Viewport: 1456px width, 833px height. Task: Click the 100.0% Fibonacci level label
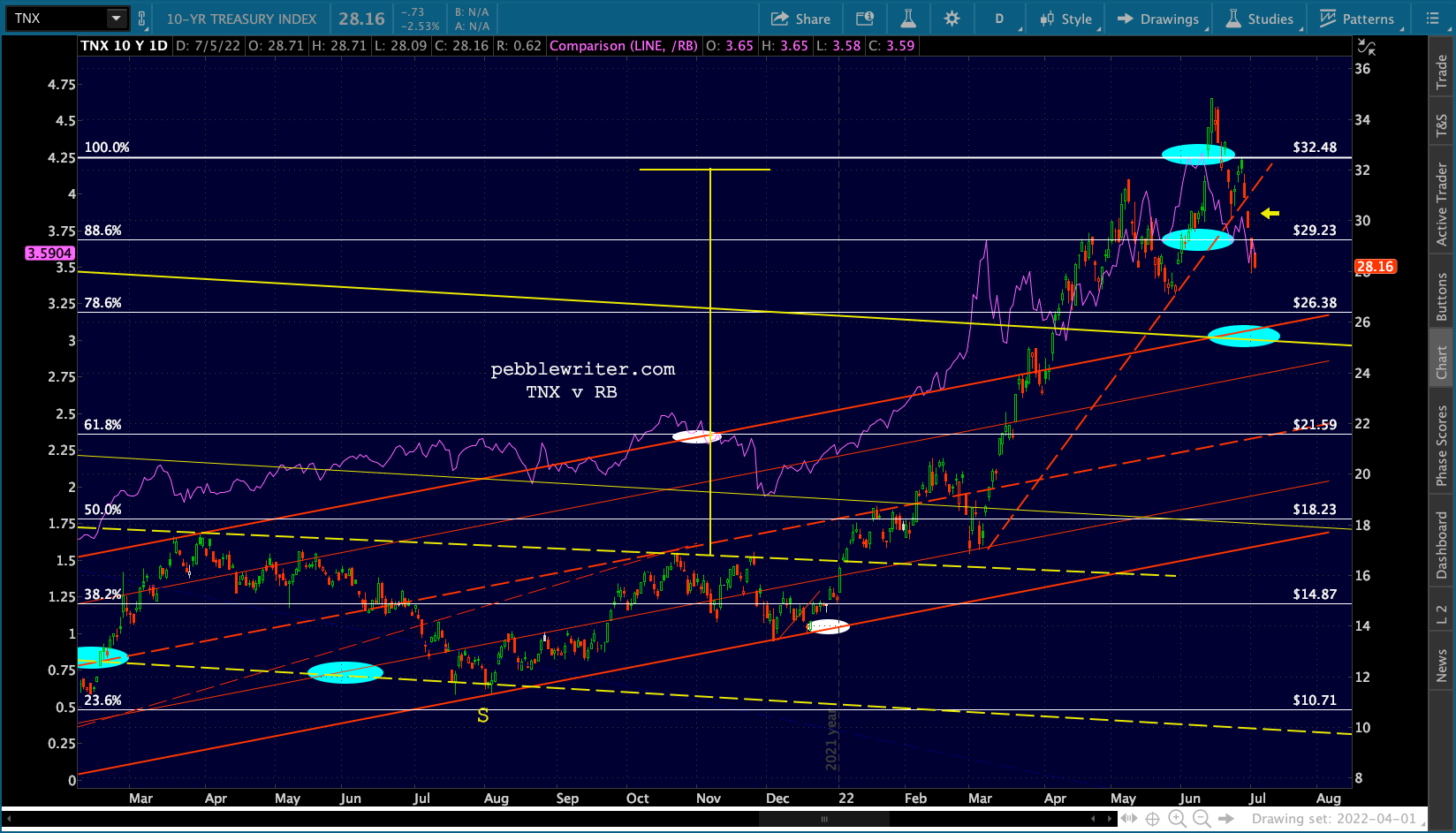tap(107, 148)
